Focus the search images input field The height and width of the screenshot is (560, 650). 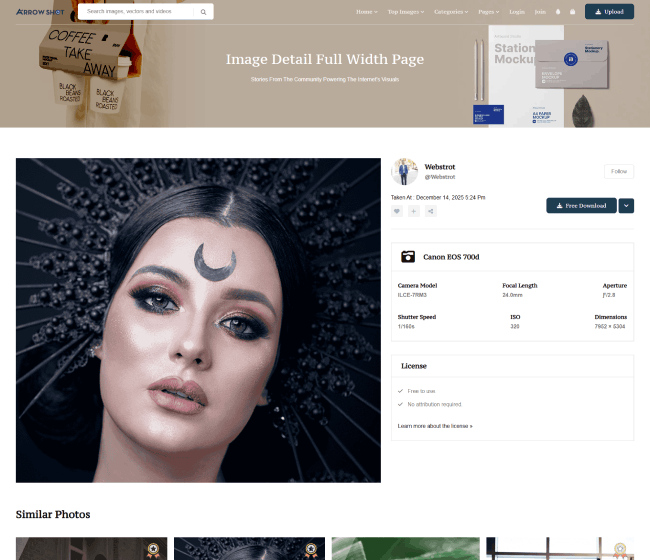138,12
